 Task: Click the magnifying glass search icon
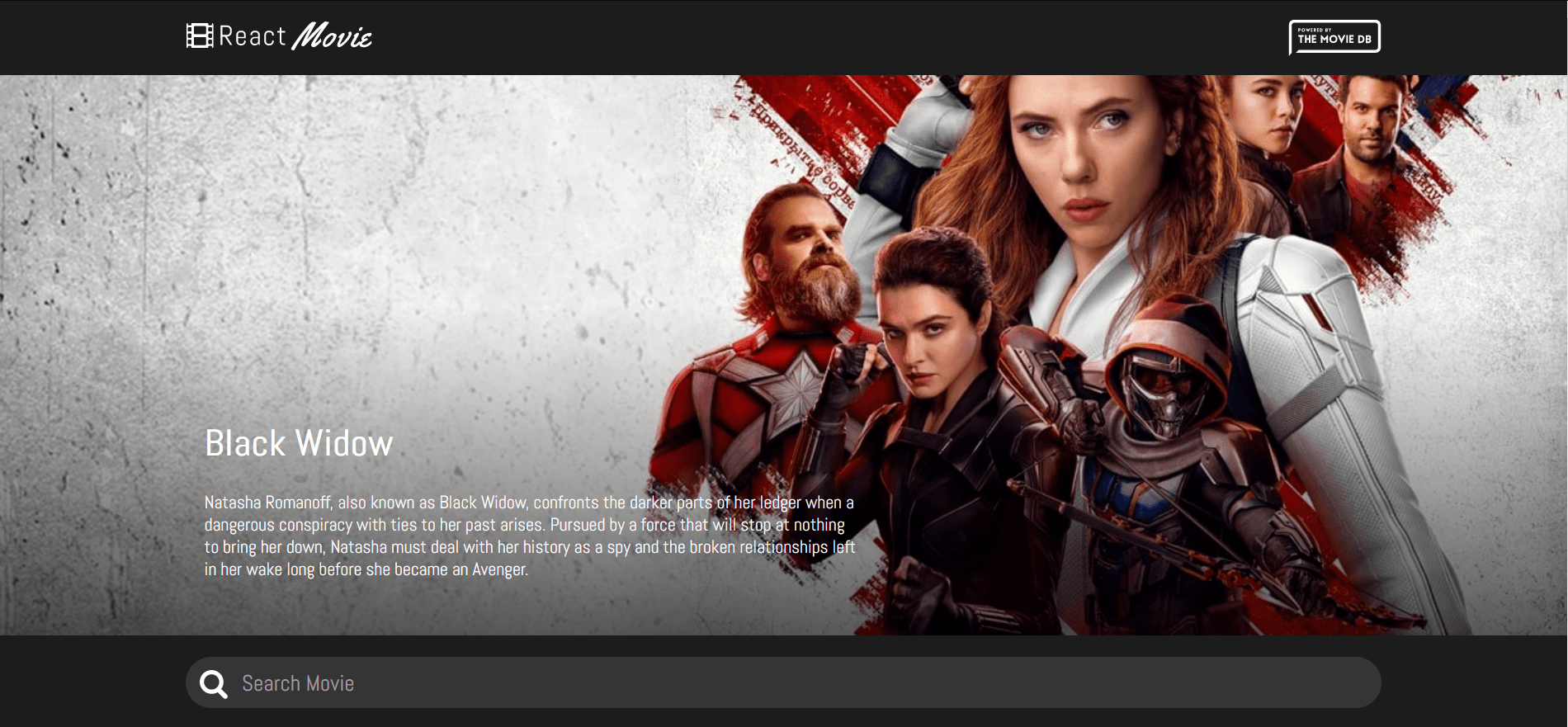214,683
